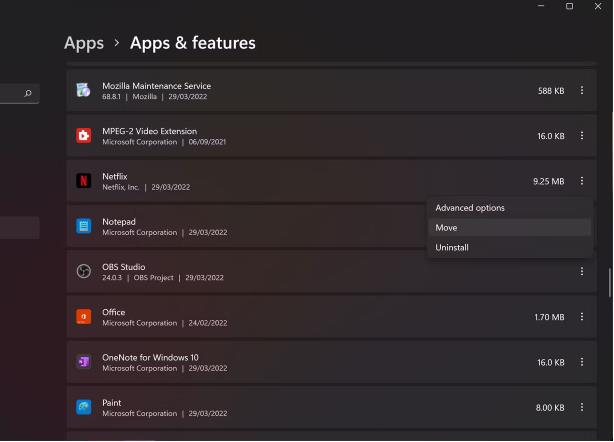Viewport: 614px width, 442px height.
Task: Click the Office app icon
Action: [83, 317]
